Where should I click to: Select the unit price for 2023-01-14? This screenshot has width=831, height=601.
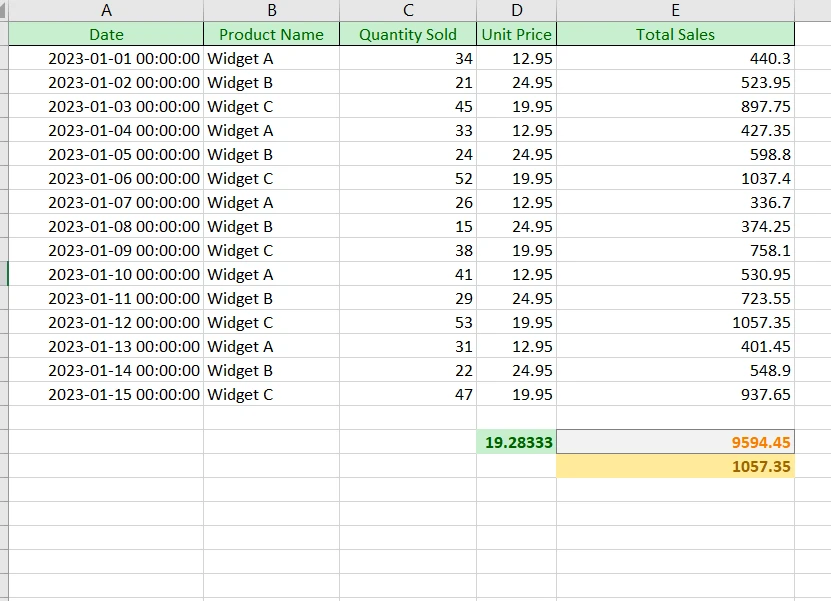click(516, 370)
